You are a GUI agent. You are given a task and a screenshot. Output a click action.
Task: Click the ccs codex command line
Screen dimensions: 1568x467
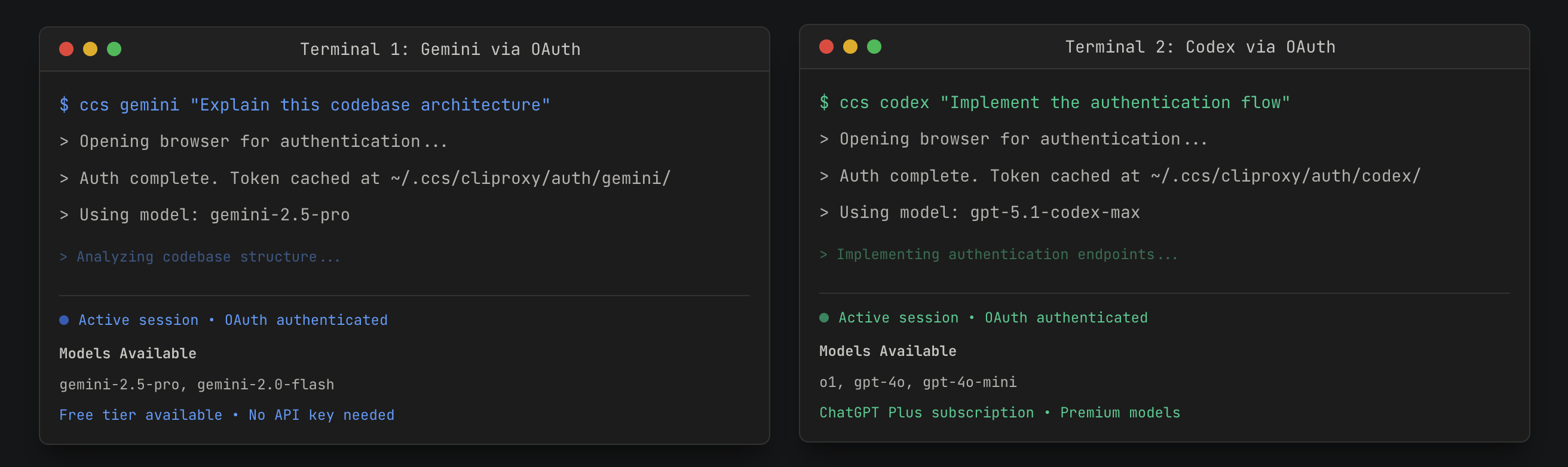1054,102
